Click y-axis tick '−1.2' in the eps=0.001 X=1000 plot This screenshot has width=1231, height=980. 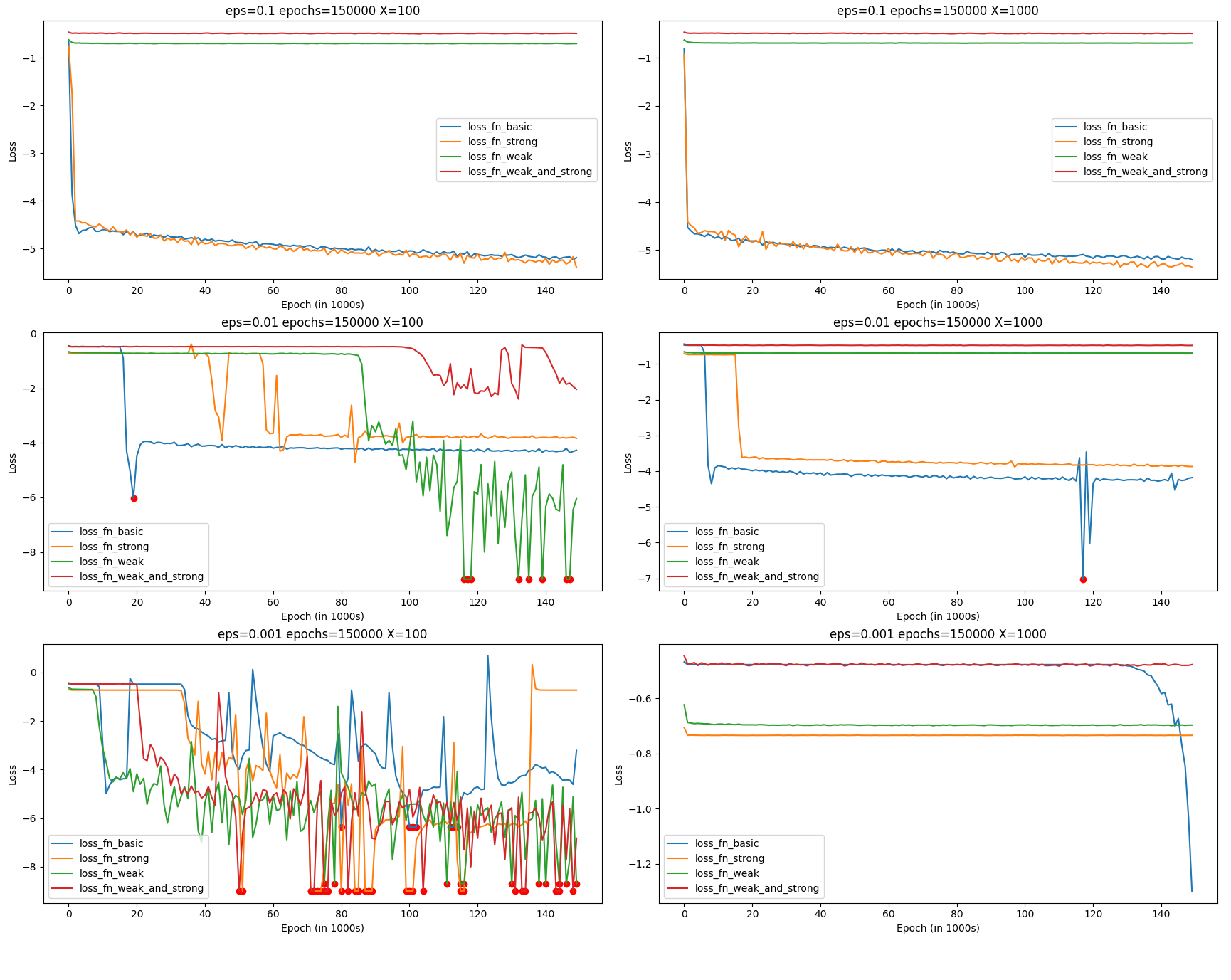point(640,864)
